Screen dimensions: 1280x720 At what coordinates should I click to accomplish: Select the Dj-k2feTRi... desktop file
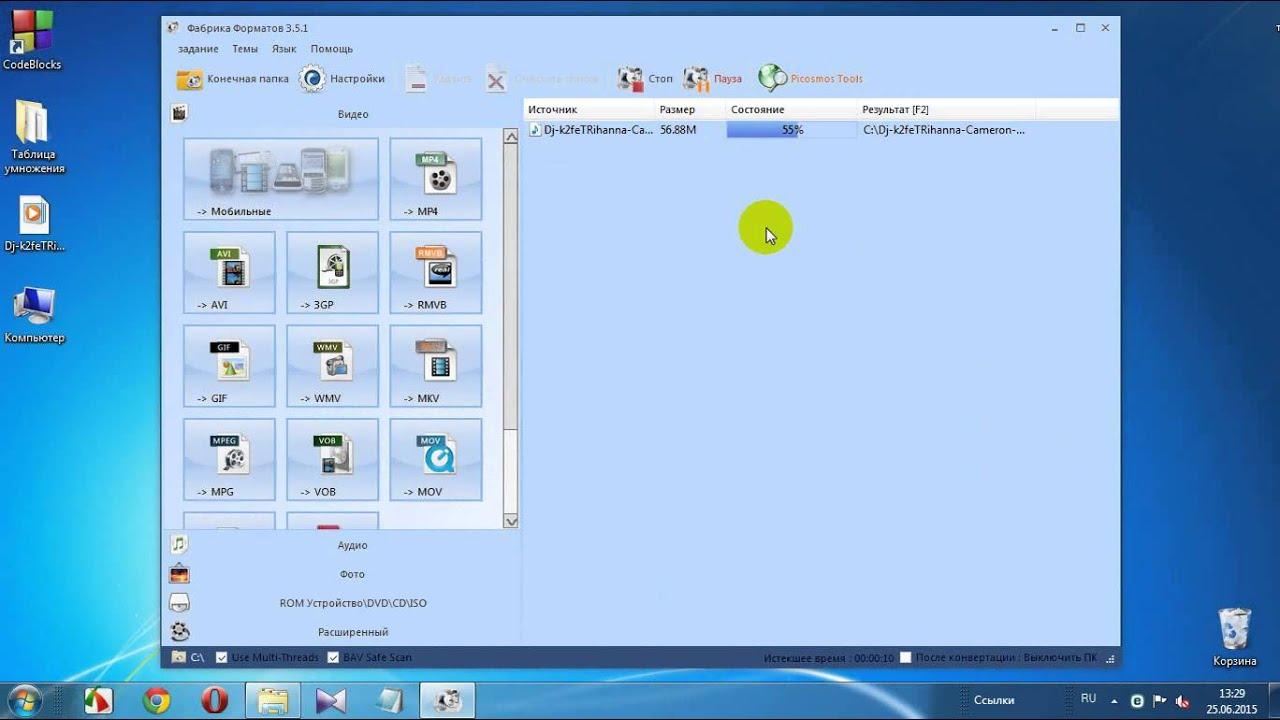(x=34, y=223)
